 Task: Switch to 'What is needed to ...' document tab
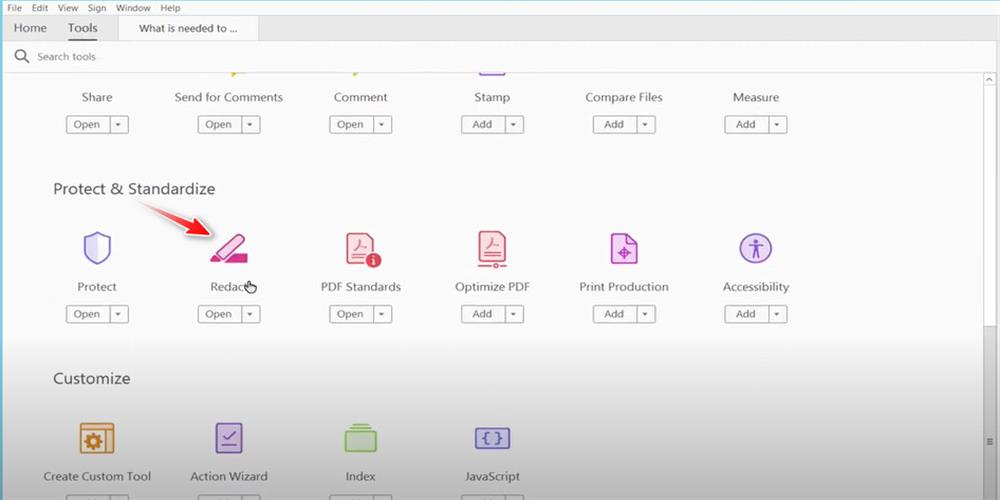coord(188,28)
